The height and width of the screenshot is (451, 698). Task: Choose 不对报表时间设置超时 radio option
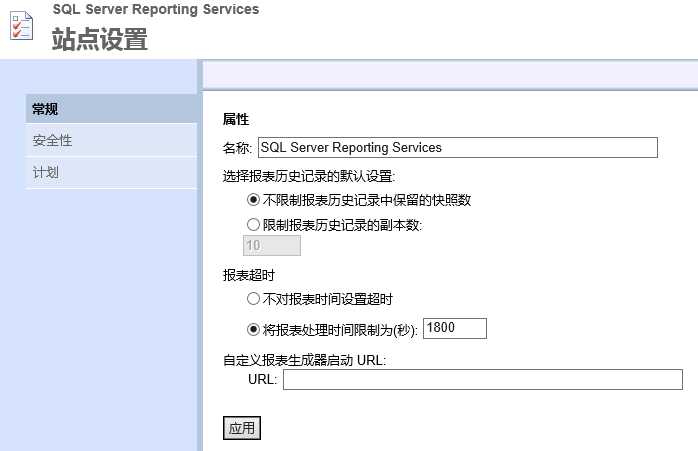pos(253,298)
